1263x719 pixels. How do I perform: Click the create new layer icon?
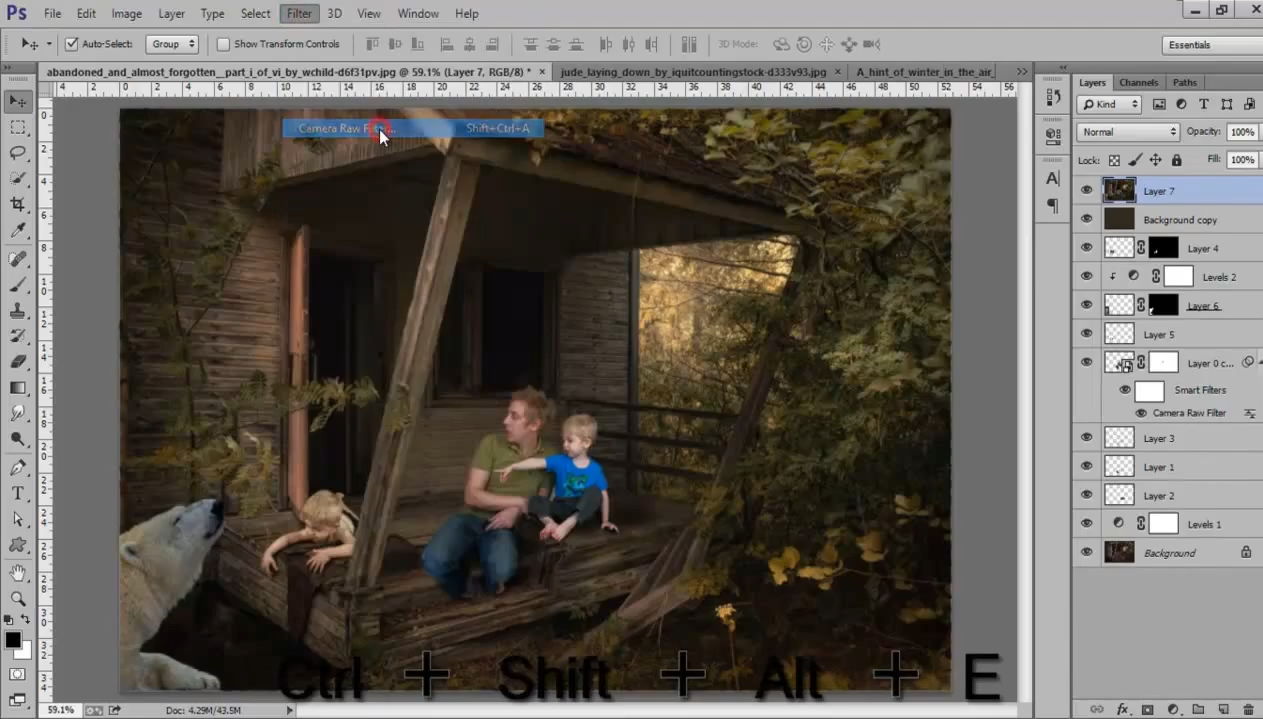click(x=1223, y=709)
